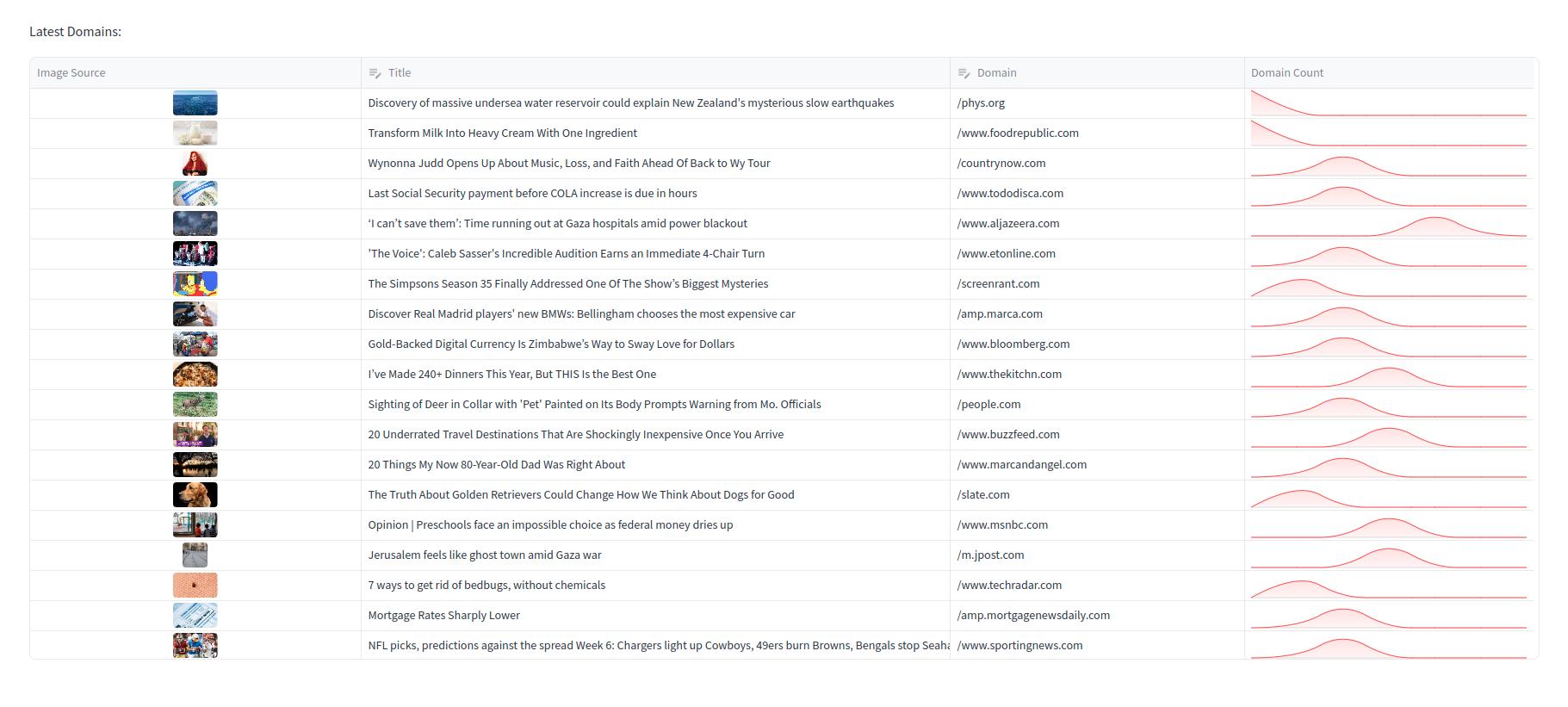Select the /m.jpost.com domain cell
Viewport: 1568px width, 707px height.
1097,555
